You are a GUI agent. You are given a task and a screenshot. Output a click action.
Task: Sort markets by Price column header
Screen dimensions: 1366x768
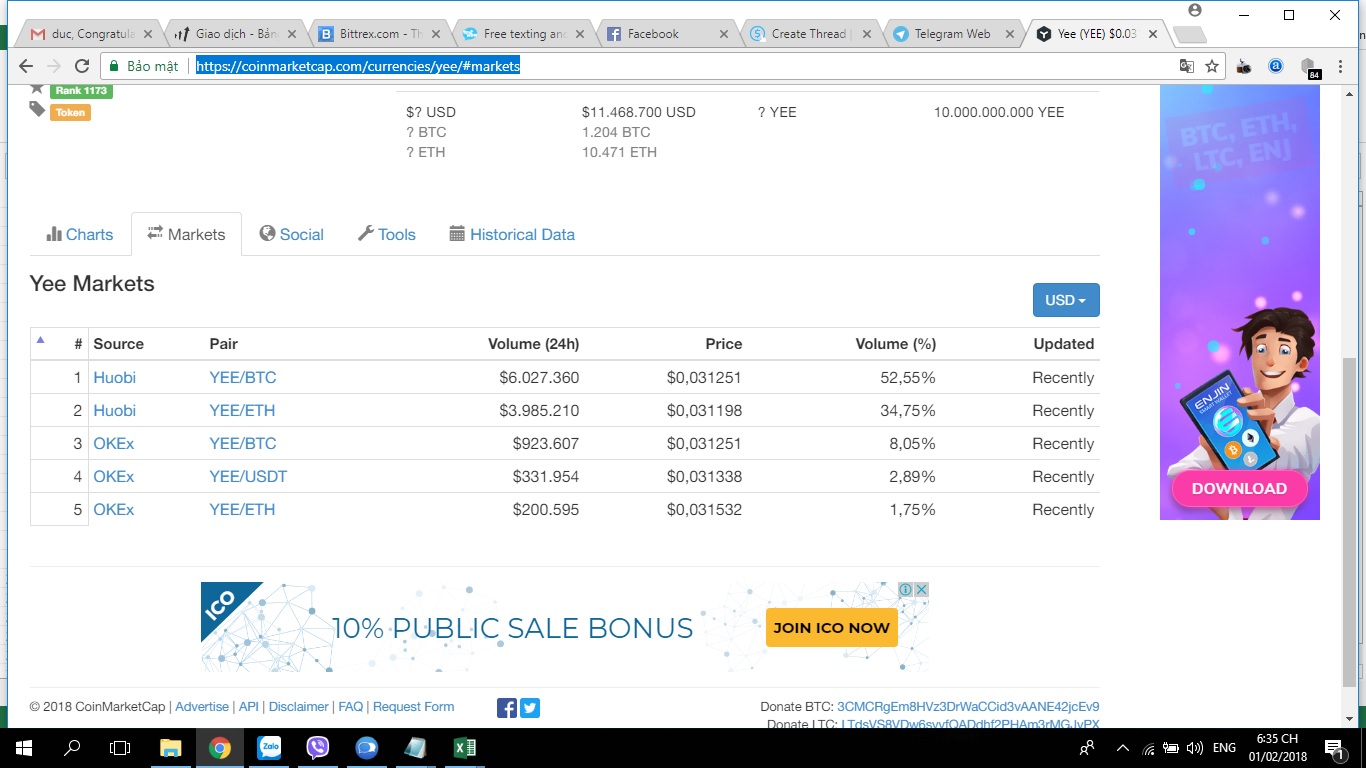pos(723,344)
